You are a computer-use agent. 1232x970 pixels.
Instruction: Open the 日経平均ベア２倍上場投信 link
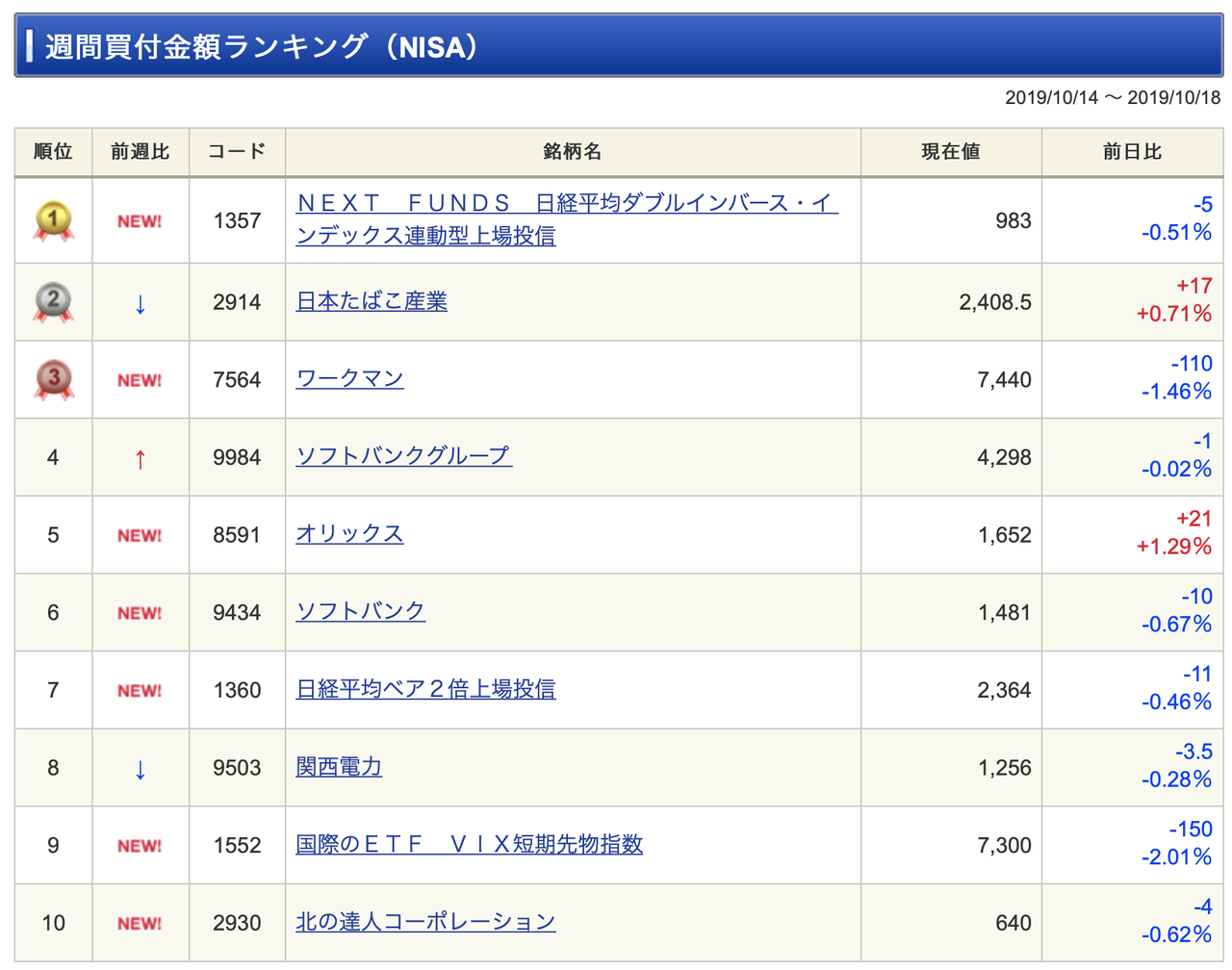point(425,689)
